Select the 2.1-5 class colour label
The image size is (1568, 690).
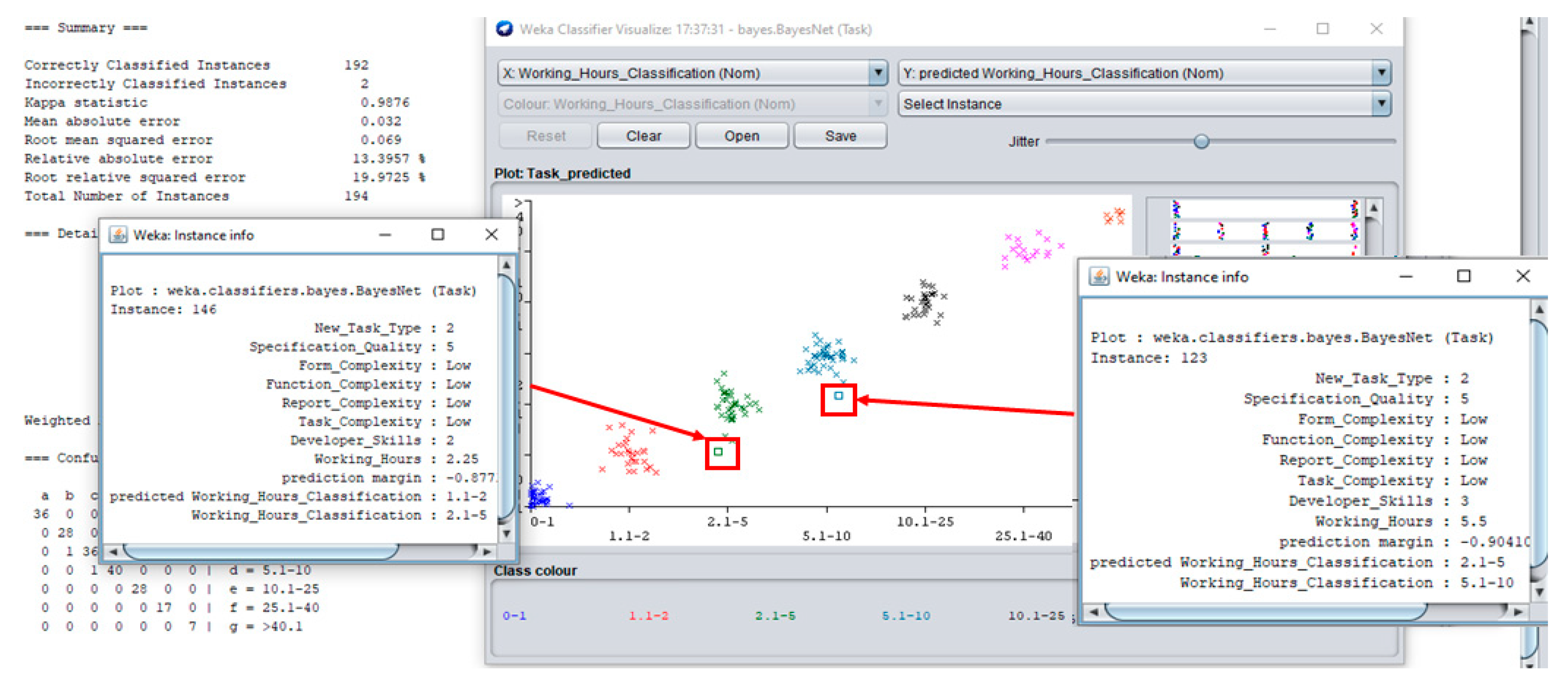point(775,616)
